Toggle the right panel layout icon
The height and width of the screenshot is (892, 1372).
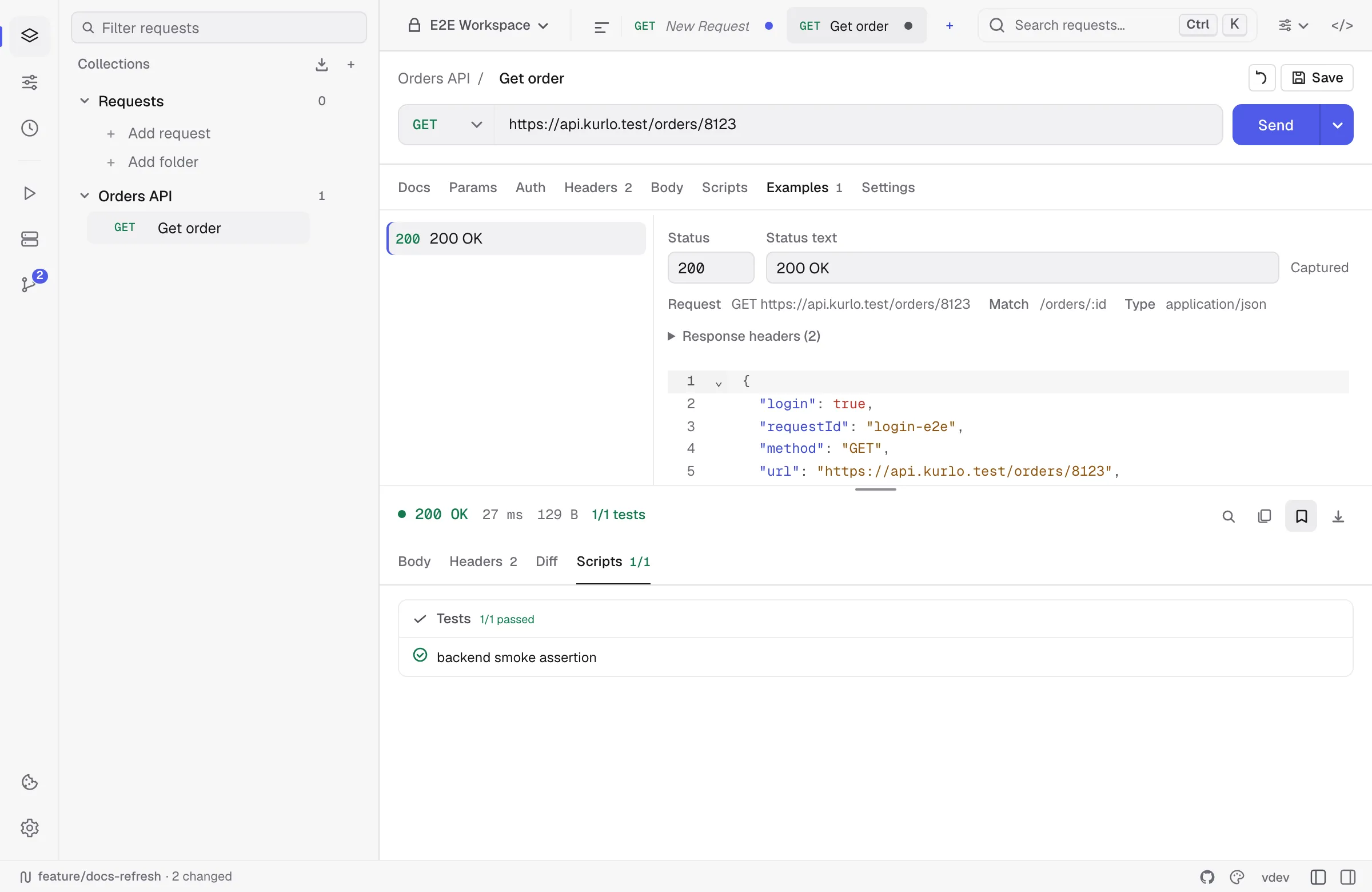tap(1348, 877)
